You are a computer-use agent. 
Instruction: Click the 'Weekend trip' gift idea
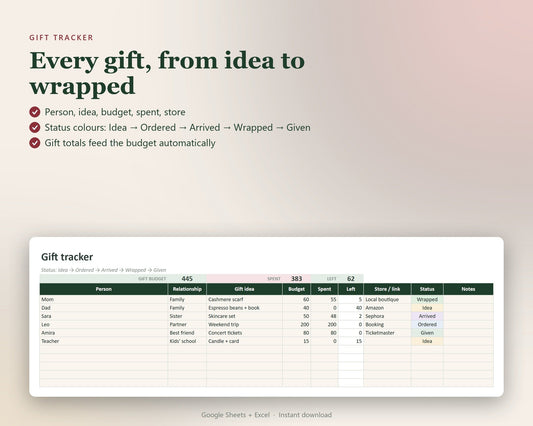click(x=244, y=324)
